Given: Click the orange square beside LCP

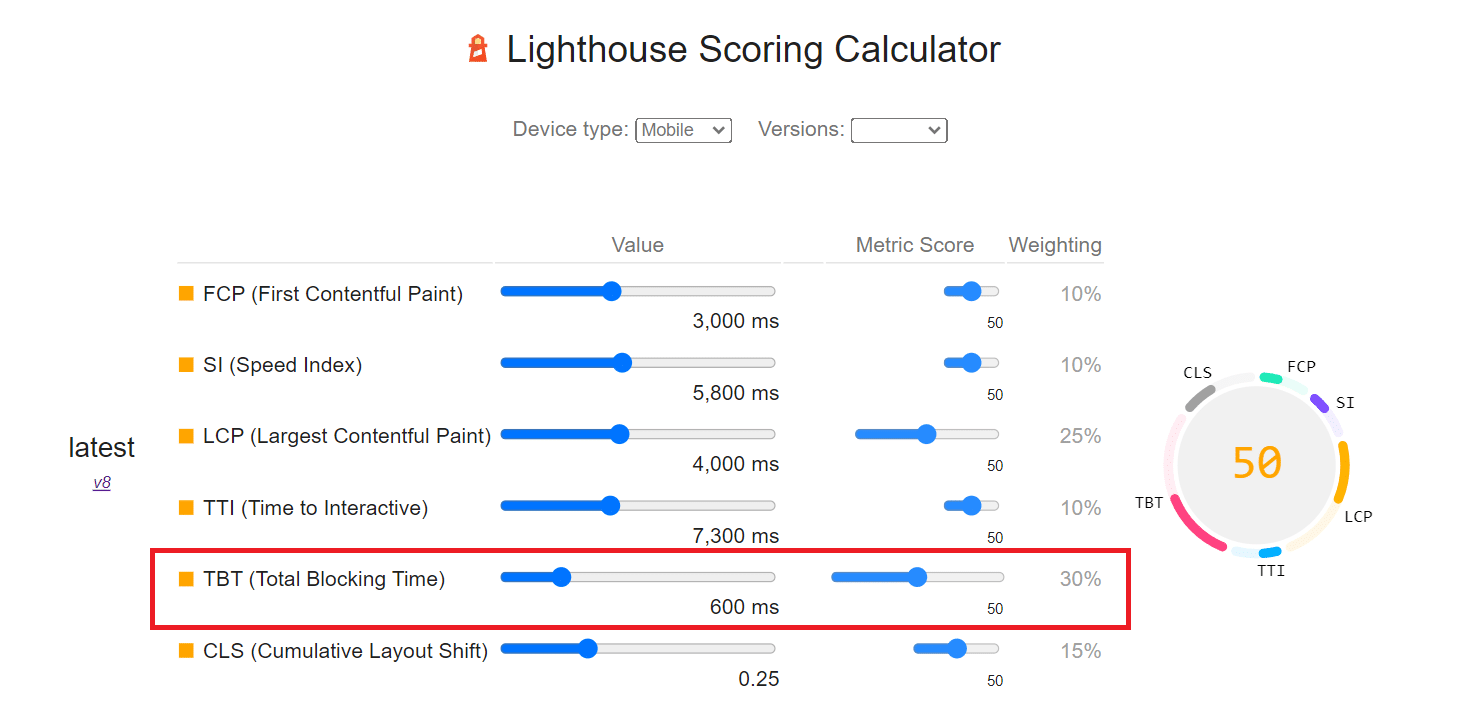Looking at the screenshot, I should pyautogui.click(x=185, y=436).
